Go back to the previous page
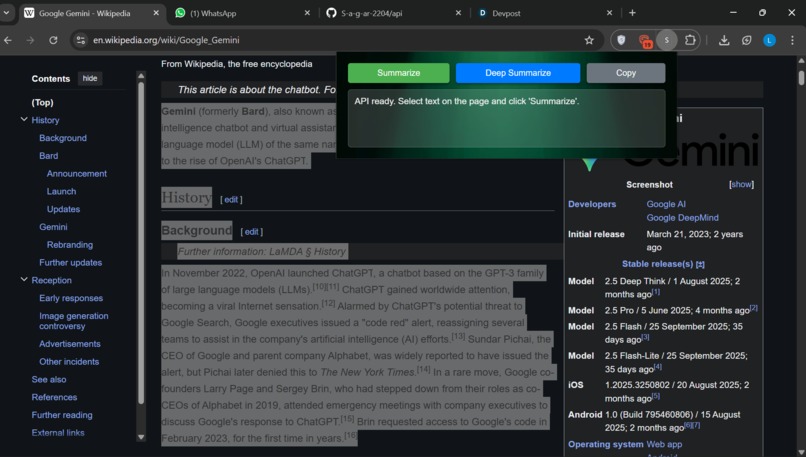This screenshot has width=806, height=457. click(x=8, y=40)
